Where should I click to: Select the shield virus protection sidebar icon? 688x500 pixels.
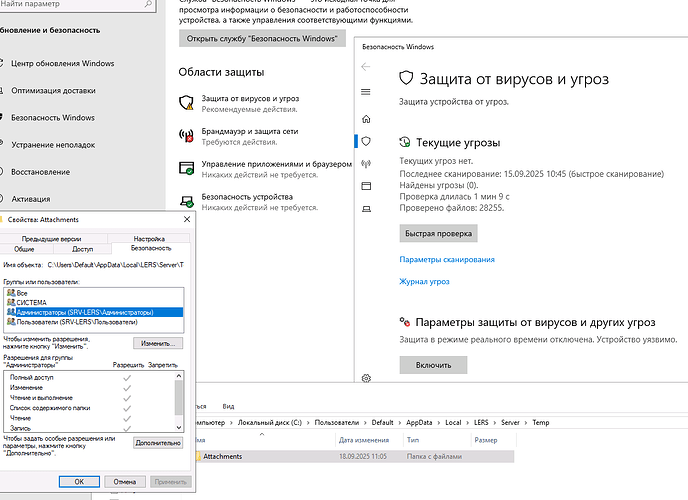[x=366, y=141]
